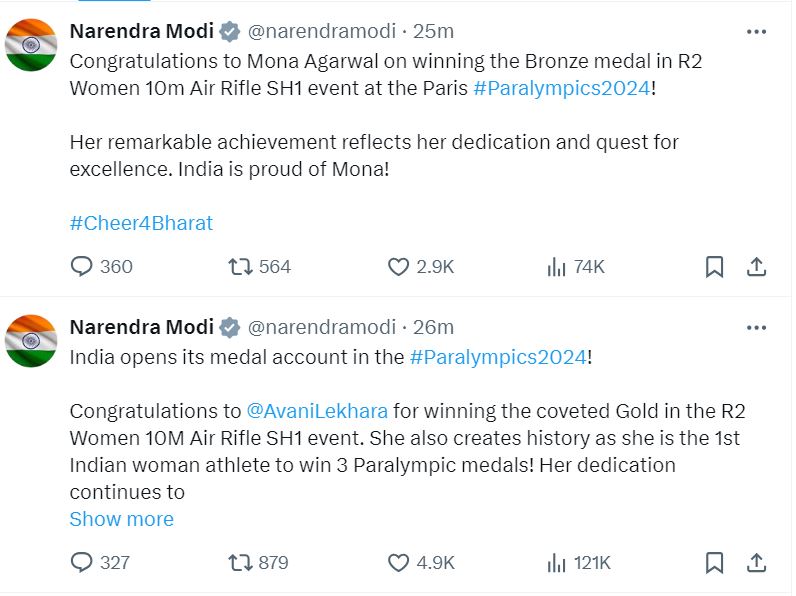The height and width of the screenshot is (596, 796).
Task: Click Narendra Modi avatar on first tweet
Action: coord(31,45)
